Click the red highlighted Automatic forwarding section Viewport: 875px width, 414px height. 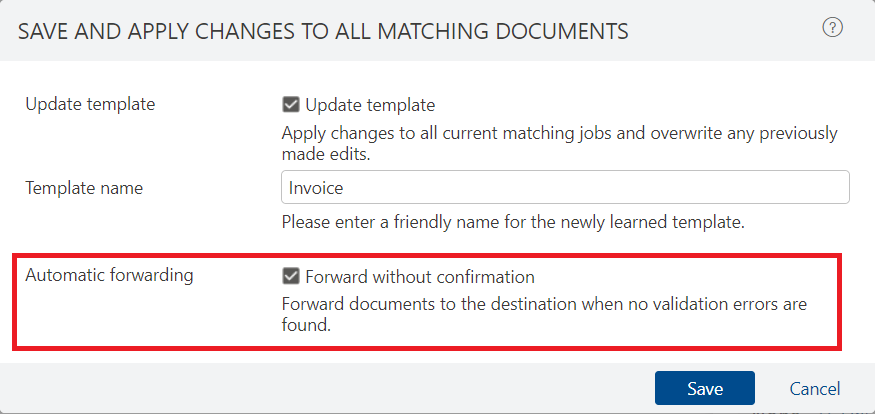[427, 301]
